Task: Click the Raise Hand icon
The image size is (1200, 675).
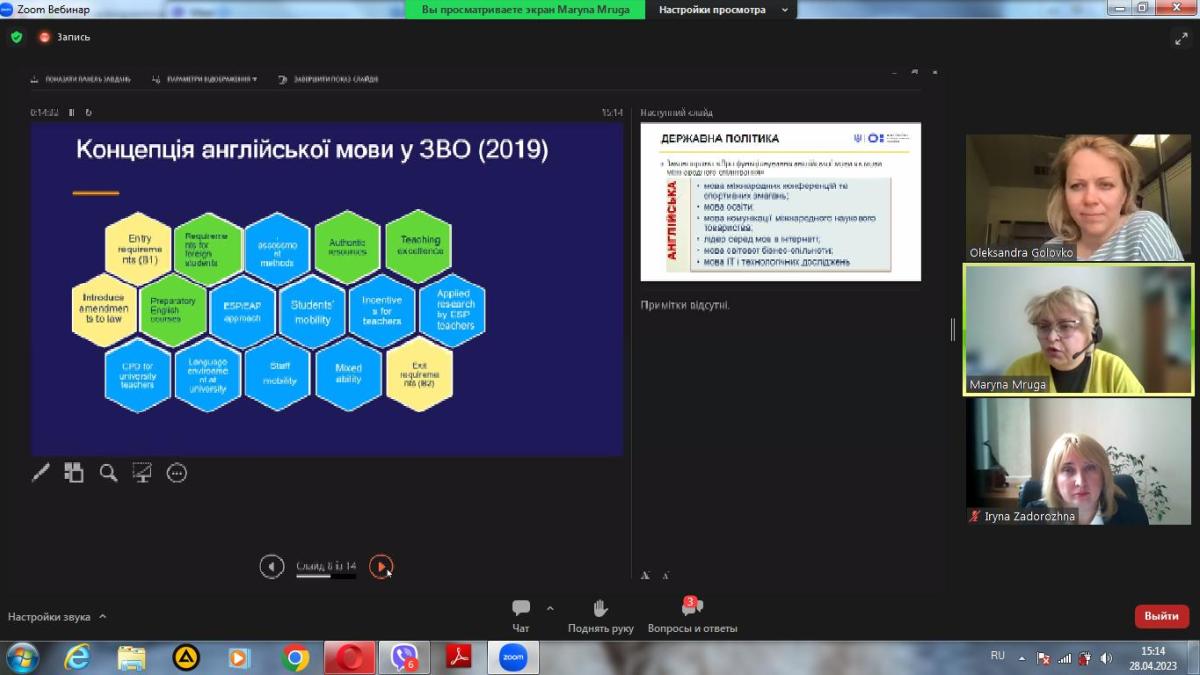Action: click(600, 609)
